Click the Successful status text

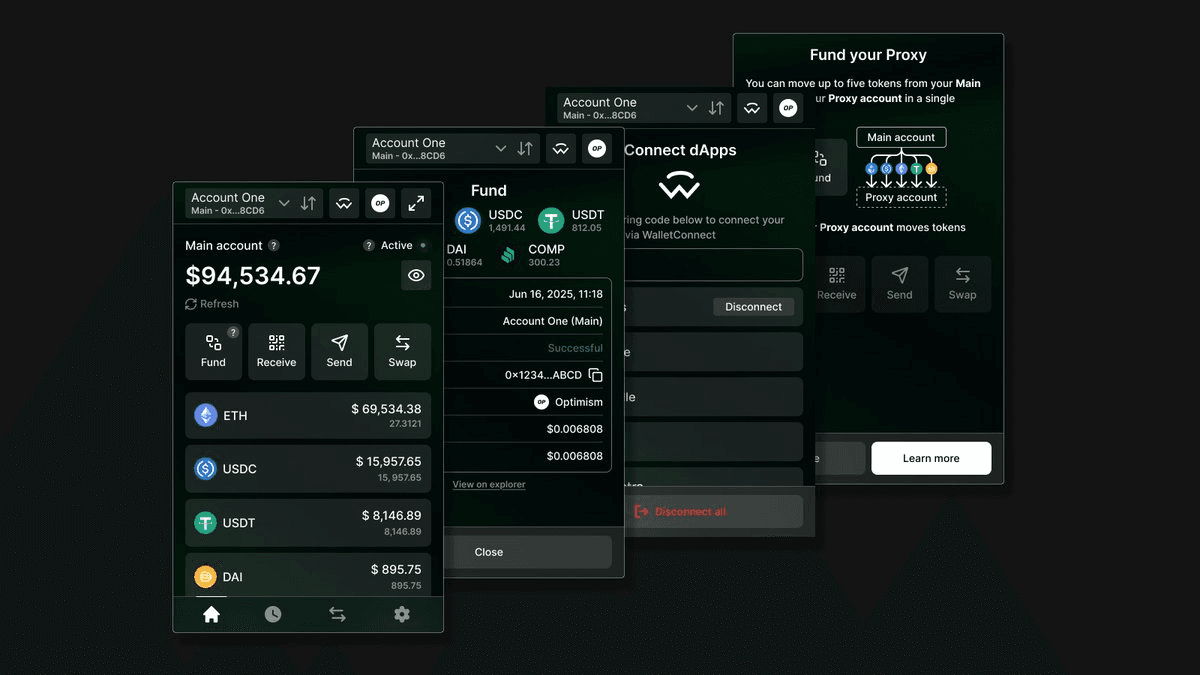click(575, 348)
